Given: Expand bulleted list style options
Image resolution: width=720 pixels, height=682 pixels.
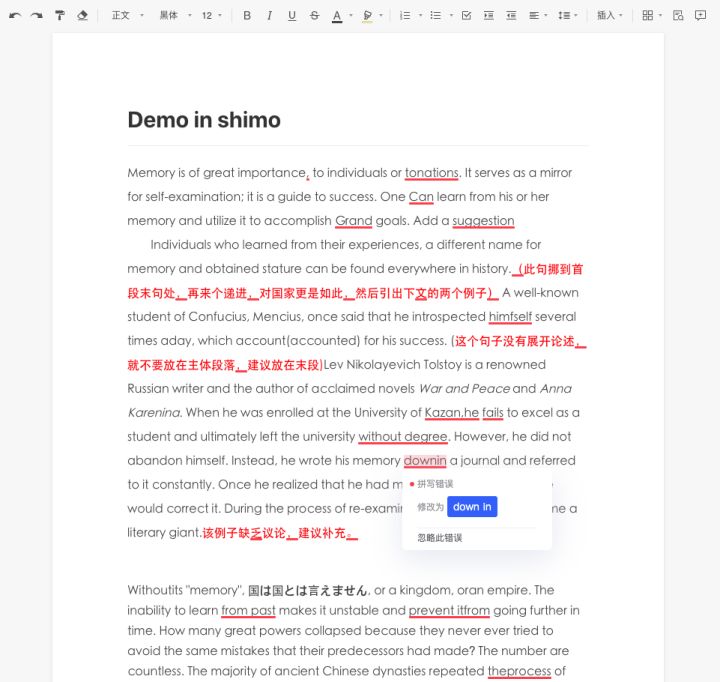Looking at the screenshot, I should coord(451,16).
